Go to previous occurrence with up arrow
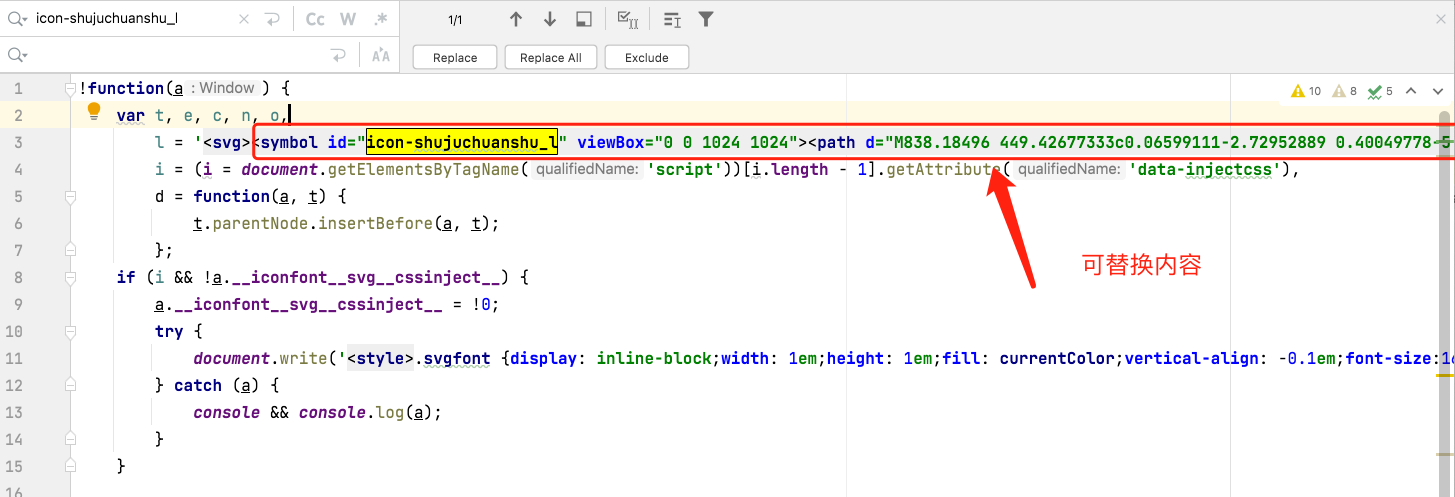The height and width of the screenshot is (497, 1455). pyautogui.click(x=516, y=19)
